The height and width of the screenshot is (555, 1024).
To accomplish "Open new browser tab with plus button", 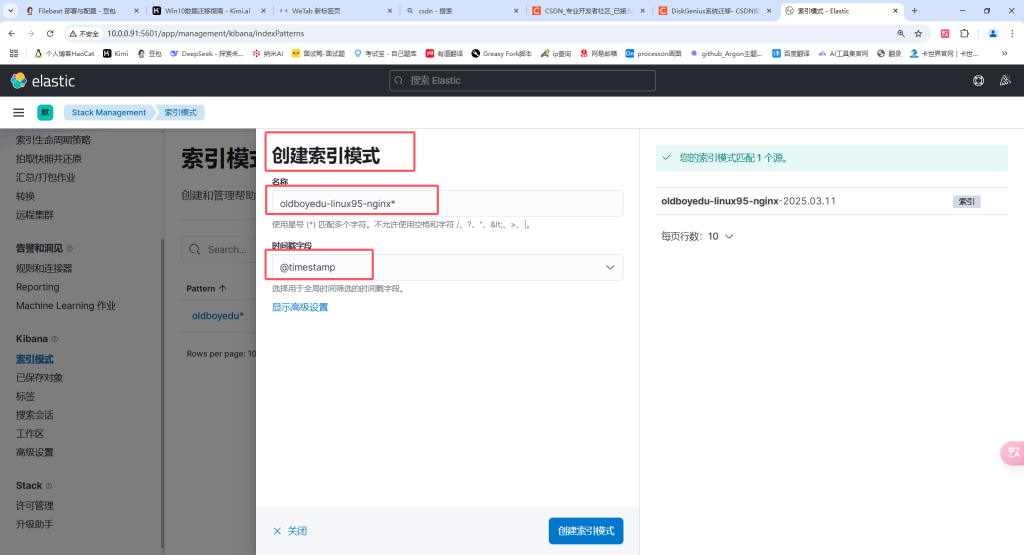I will (914, 10).
